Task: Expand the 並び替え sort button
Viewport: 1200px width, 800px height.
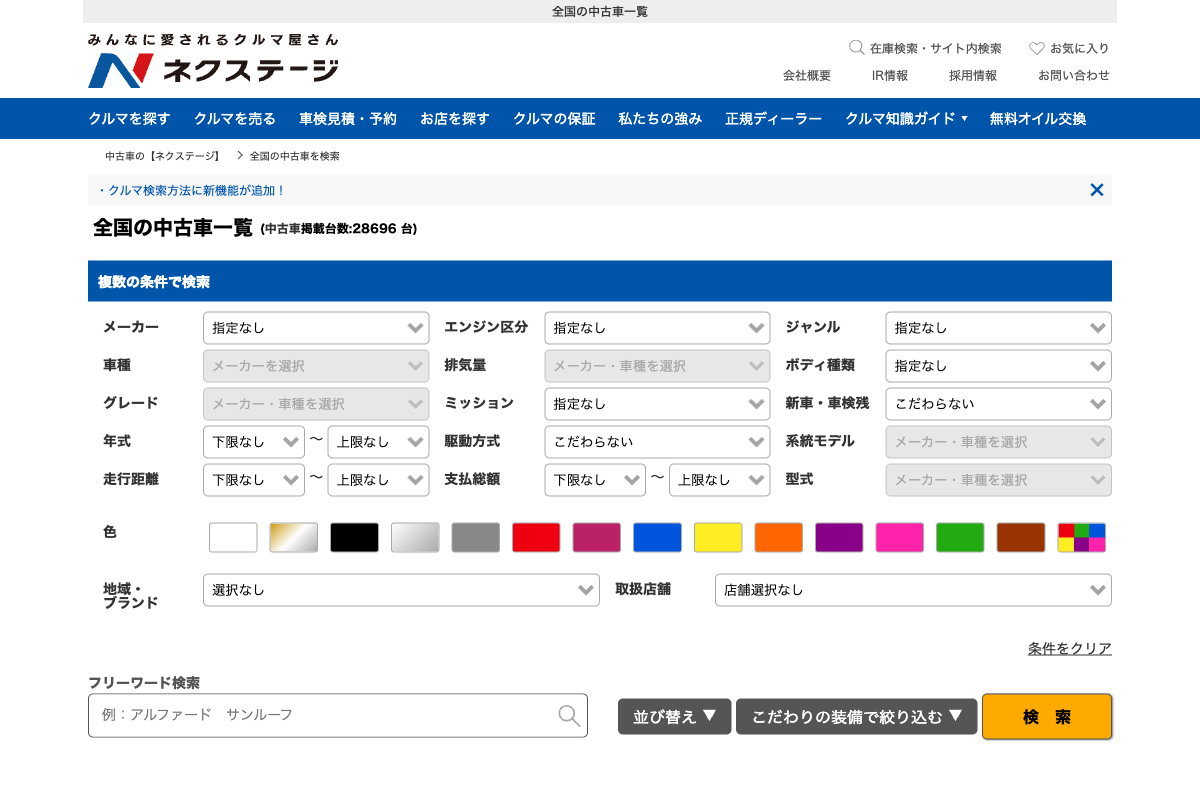Action: point(674,716)
